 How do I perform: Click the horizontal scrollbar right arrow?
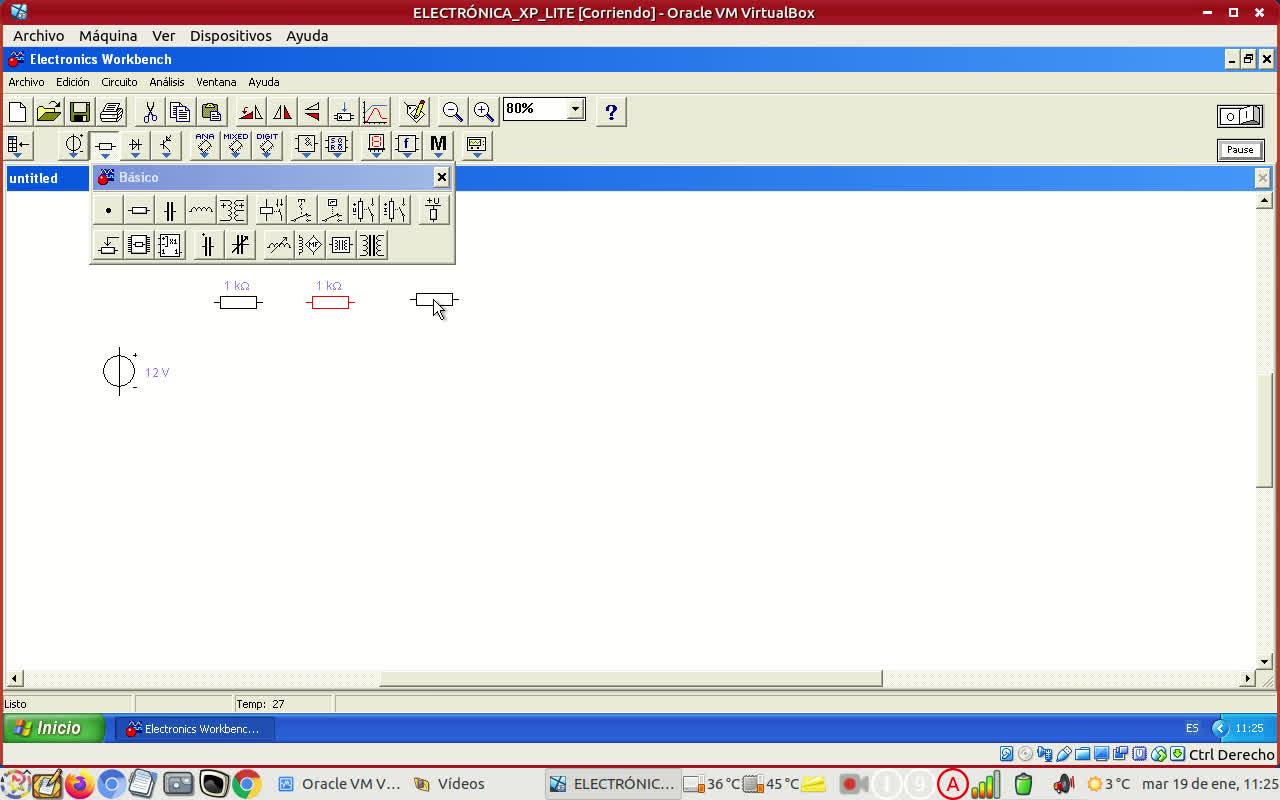pos(1247,679)
